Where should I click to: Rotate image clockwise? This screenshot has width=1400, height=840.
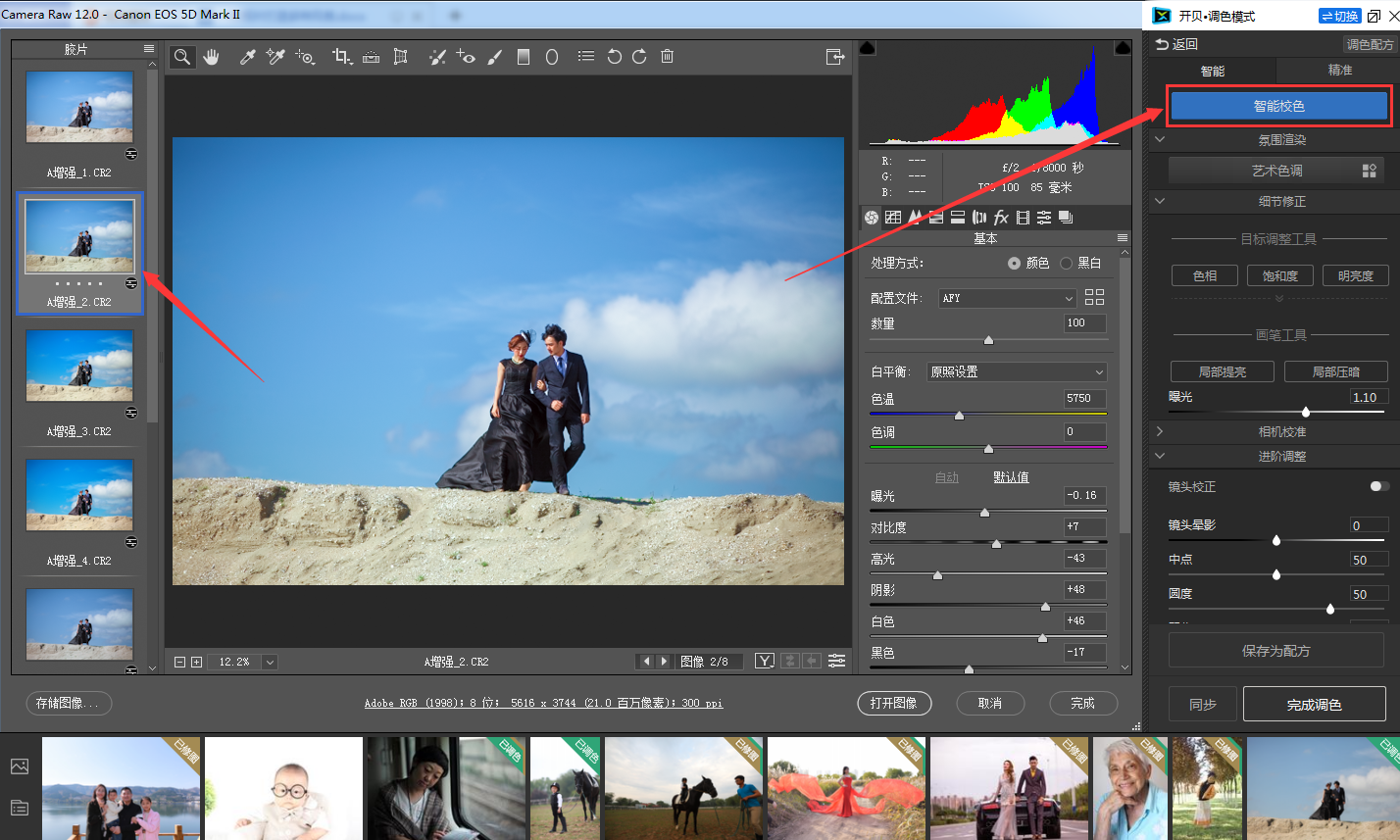(639, 57)
